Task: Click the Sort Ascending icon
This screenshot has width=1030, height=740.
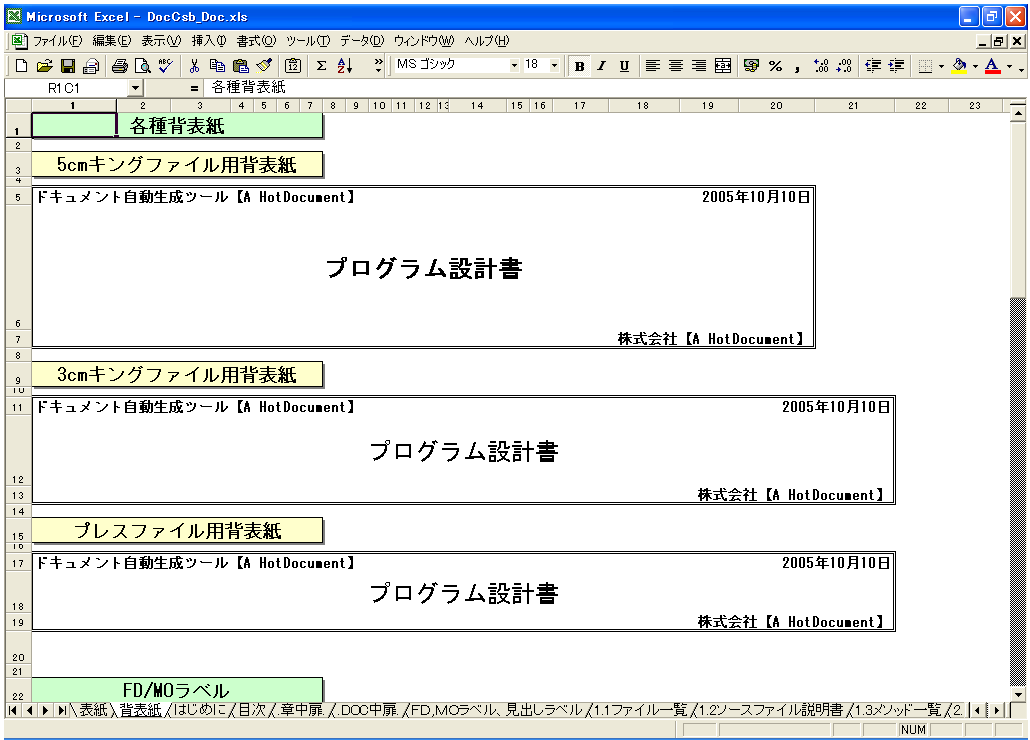Action: click(345, 66)
